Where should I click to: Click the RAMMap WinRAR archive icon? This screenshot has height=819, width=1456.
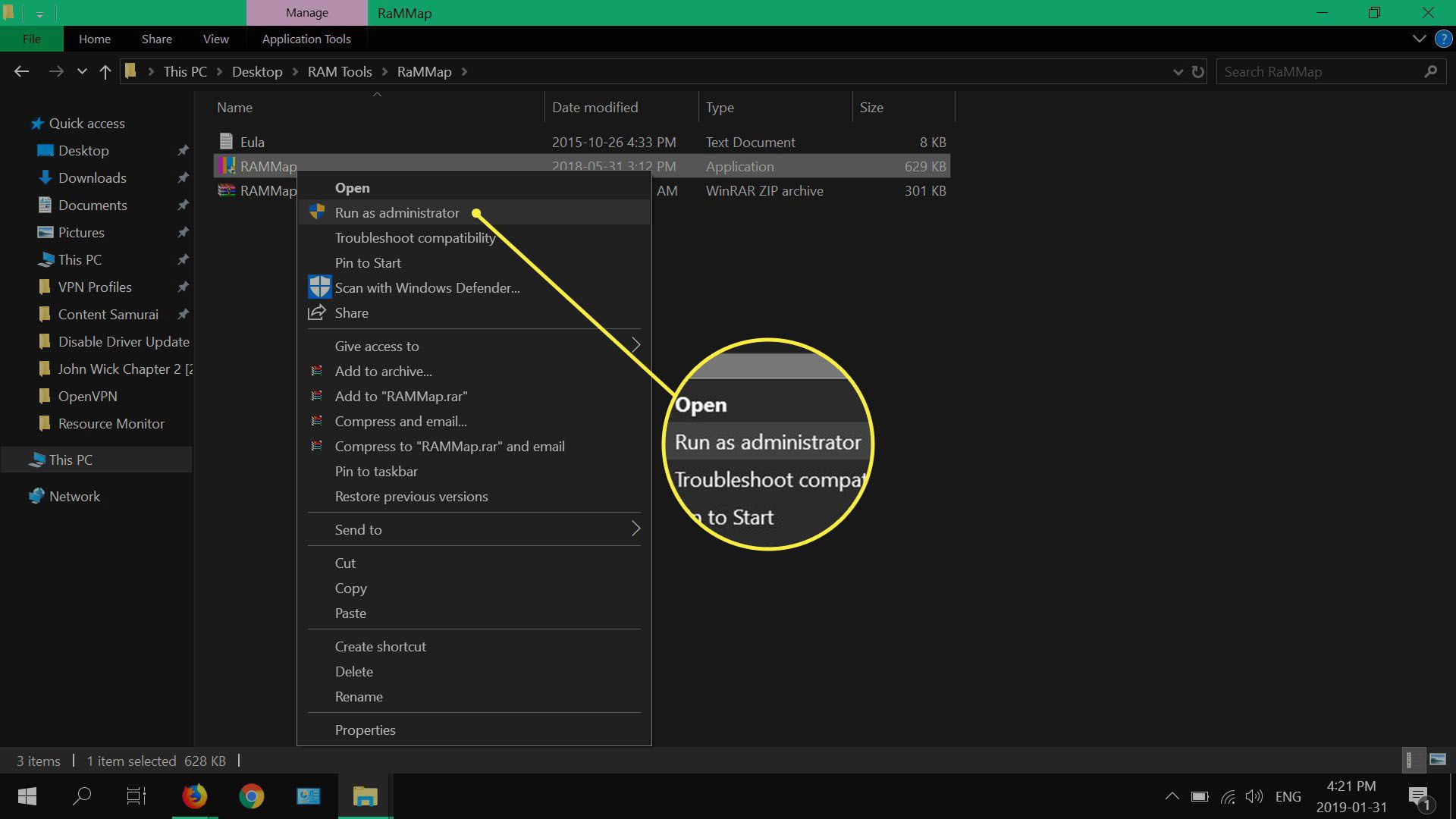(x=226, y=190)
